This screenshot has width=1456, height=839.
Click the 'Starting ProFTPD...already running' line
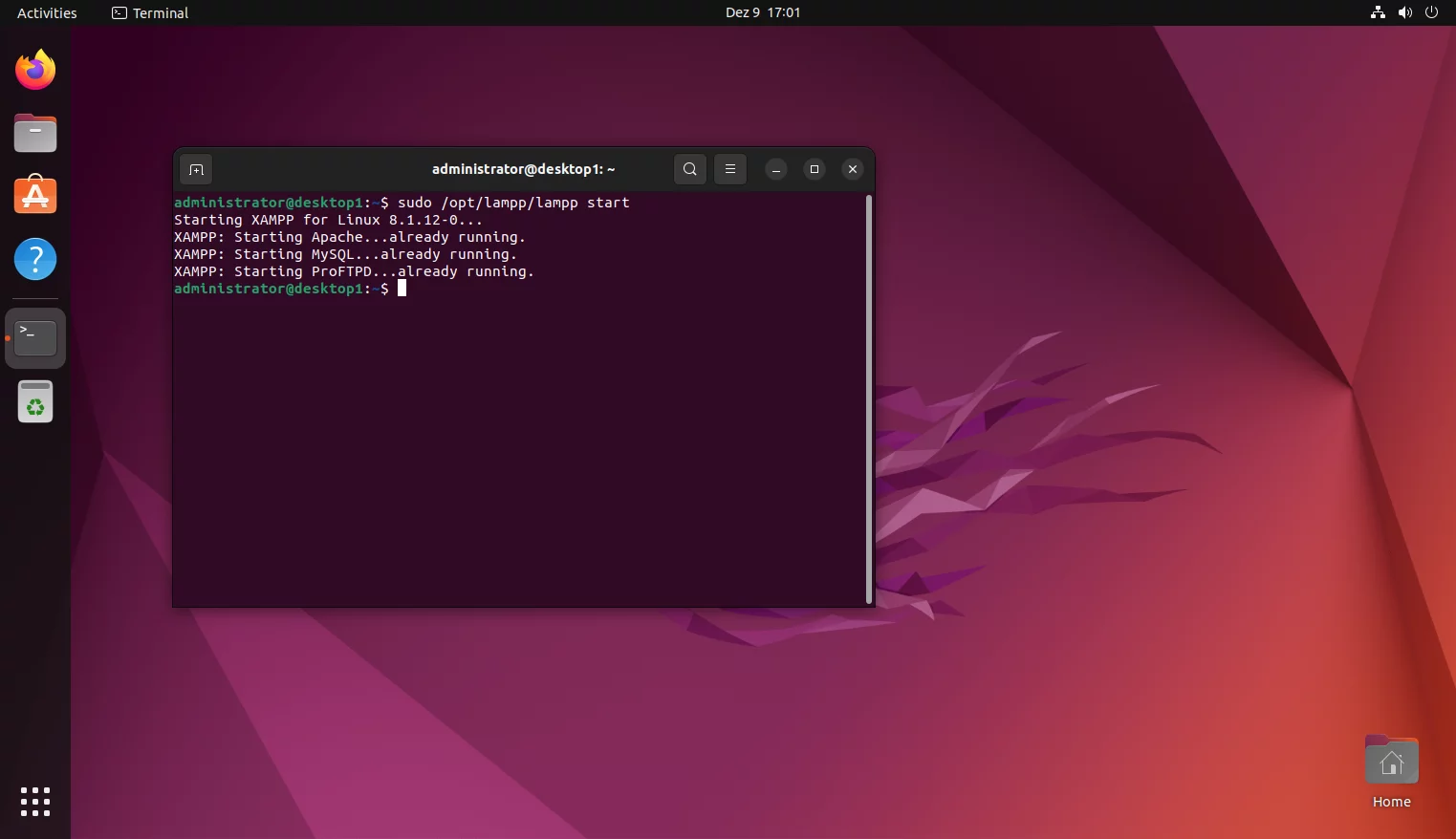354,271
